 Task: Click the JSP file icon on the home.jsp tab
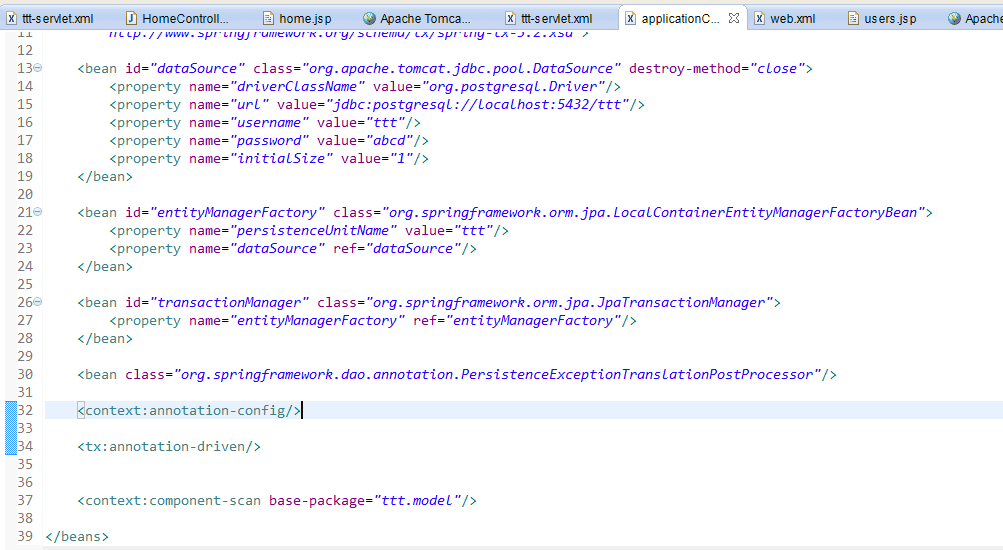coord(268,18)
